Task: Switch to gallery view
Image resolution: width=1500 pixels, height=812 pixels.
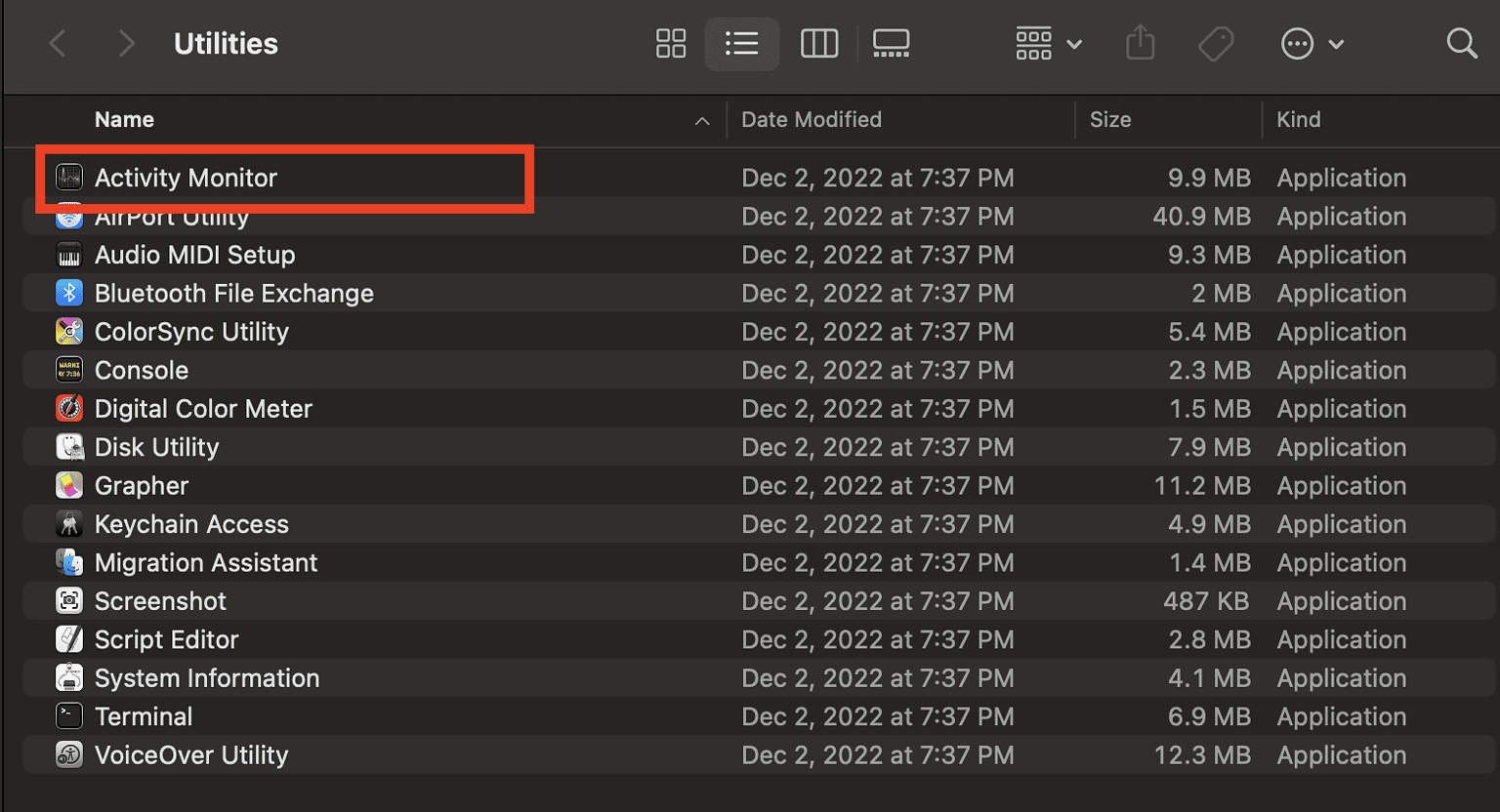Action: (891, 44)
